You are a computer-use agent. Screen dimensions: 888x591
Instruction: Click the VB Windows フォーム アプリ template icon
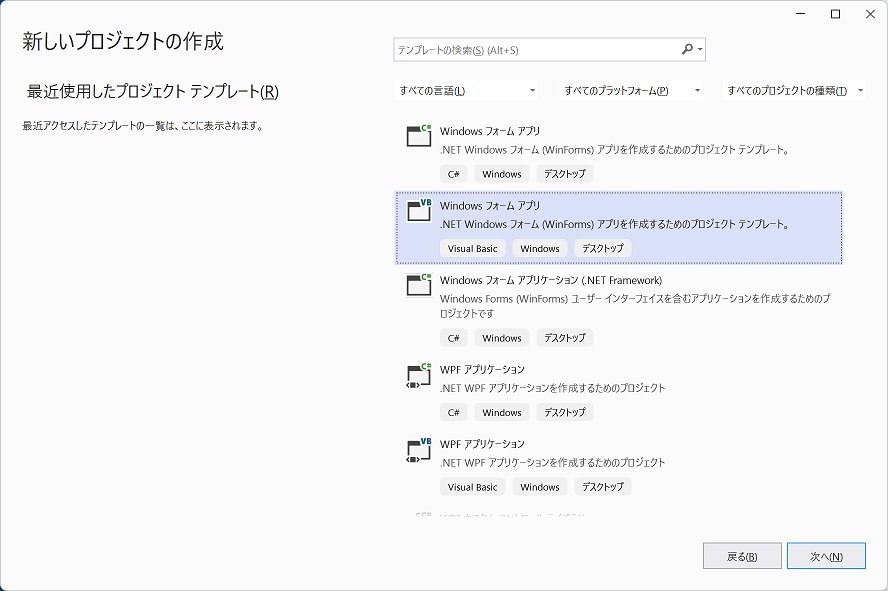417,212
